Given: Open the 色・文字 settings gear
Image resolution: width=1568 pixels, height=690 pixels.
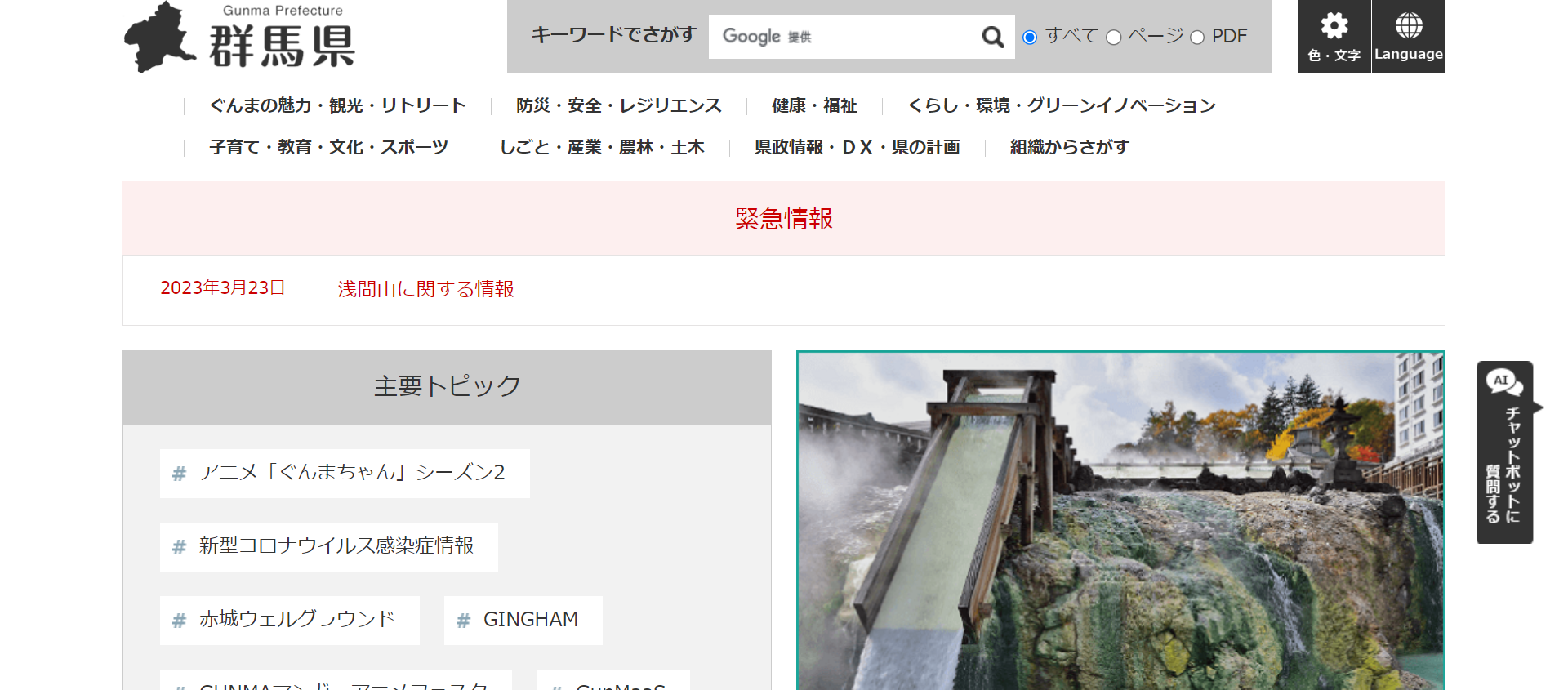Looking at the screenshot, I should [1334, 37].
